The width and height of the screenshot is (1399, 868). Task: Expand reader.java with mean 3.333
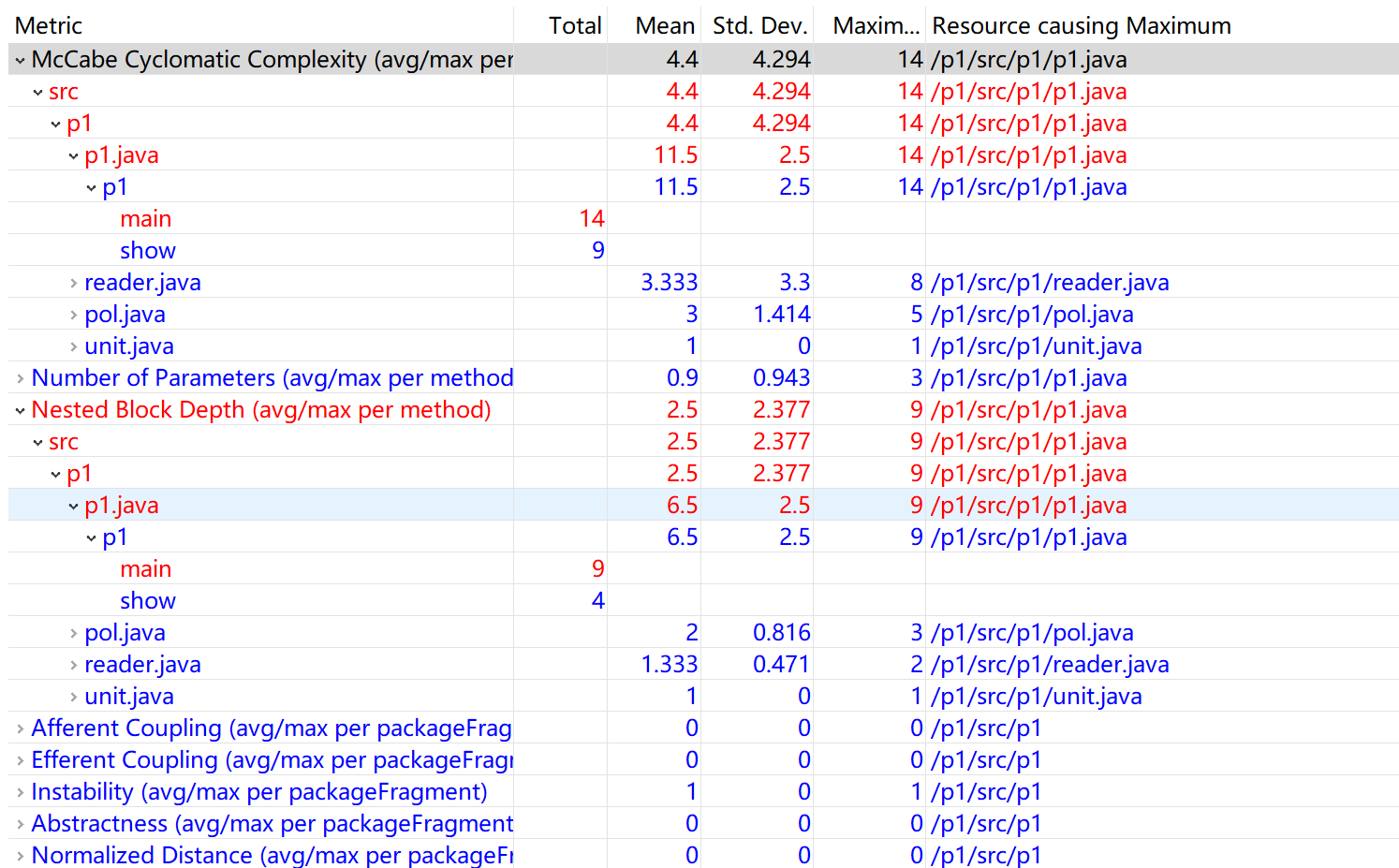[73, 283]
